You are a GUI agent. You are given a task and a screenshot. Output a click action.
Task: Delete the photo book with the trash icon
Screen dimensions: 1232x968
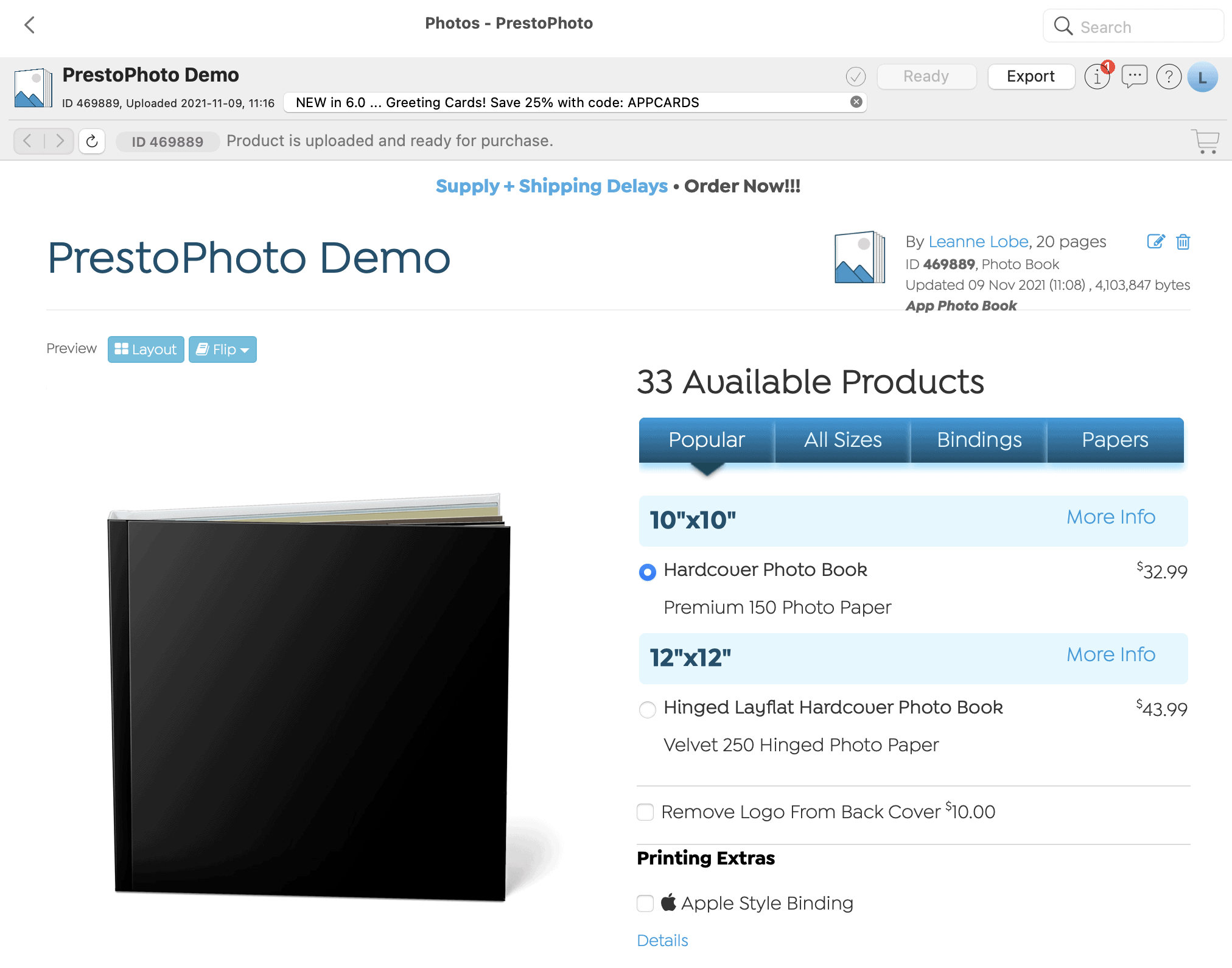[x=1183, y=242]
